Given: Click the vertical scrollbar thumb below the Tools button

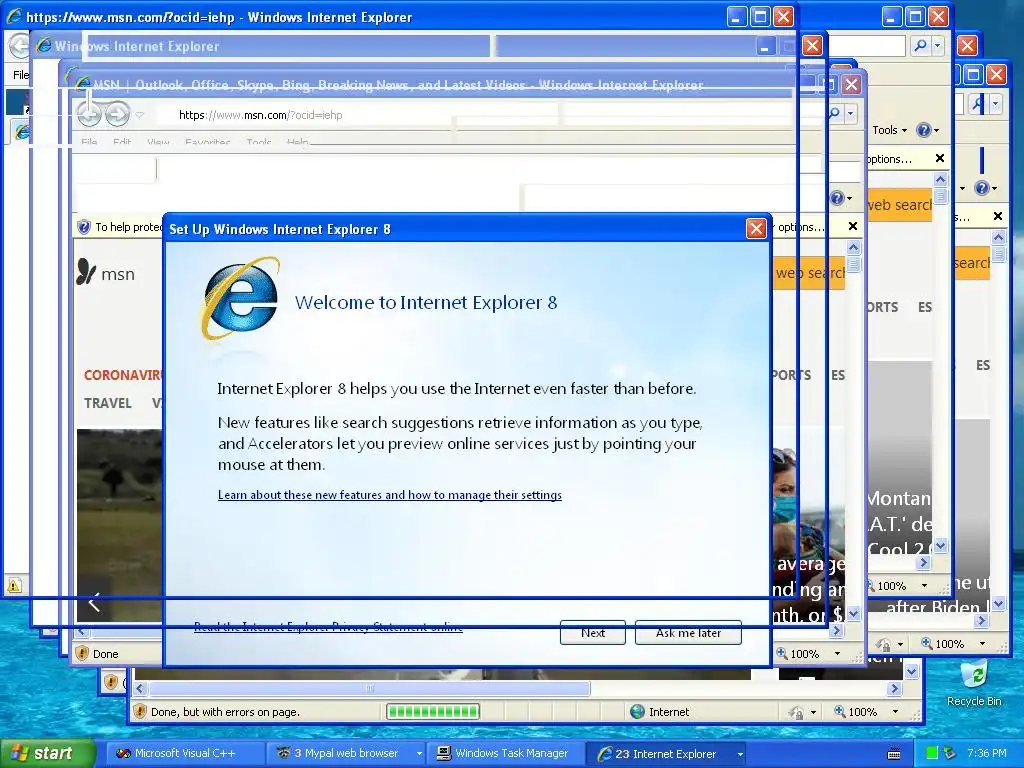Looking at the screenshot, I should [x=940, y=195].
